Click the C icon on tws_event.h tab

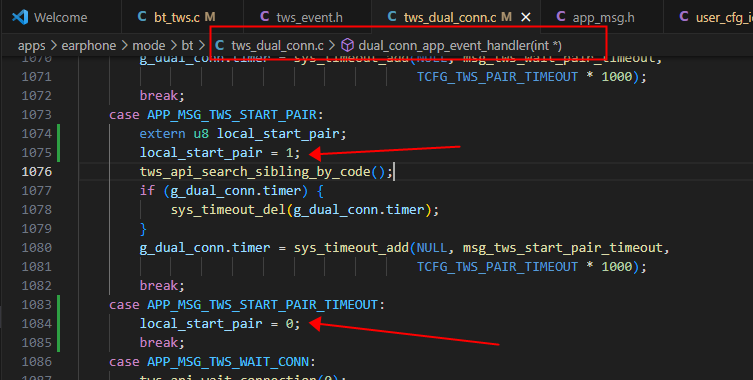(265, 17)
